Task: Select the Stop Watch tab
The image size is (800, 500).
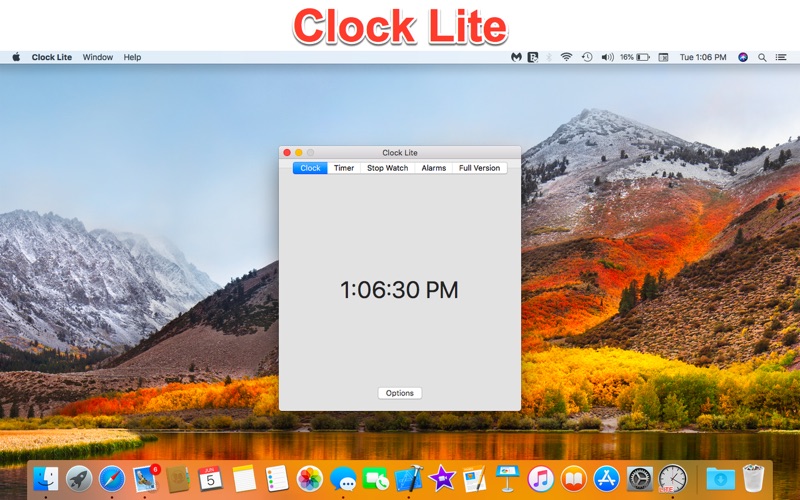Action: pos(388,168)
